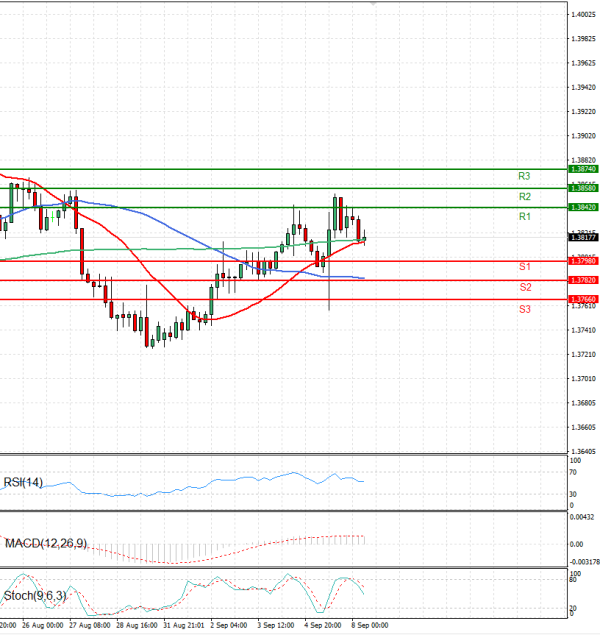Click the 8 Sep 00:00 time label
This screenshot has height=635, width=600.
[370, 626]
